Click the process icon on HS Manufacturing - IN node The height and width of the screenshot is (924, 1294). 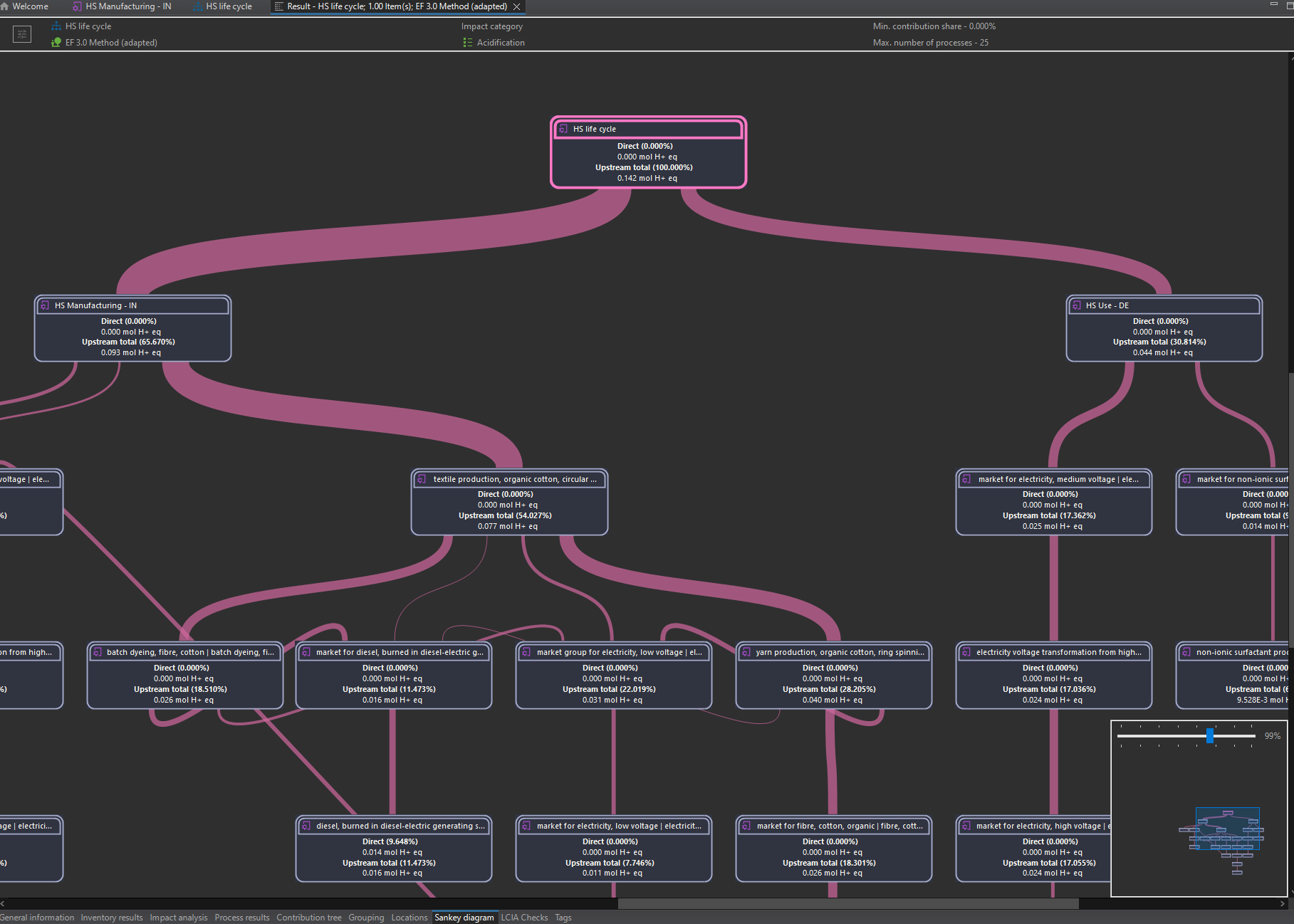[45, 305]
